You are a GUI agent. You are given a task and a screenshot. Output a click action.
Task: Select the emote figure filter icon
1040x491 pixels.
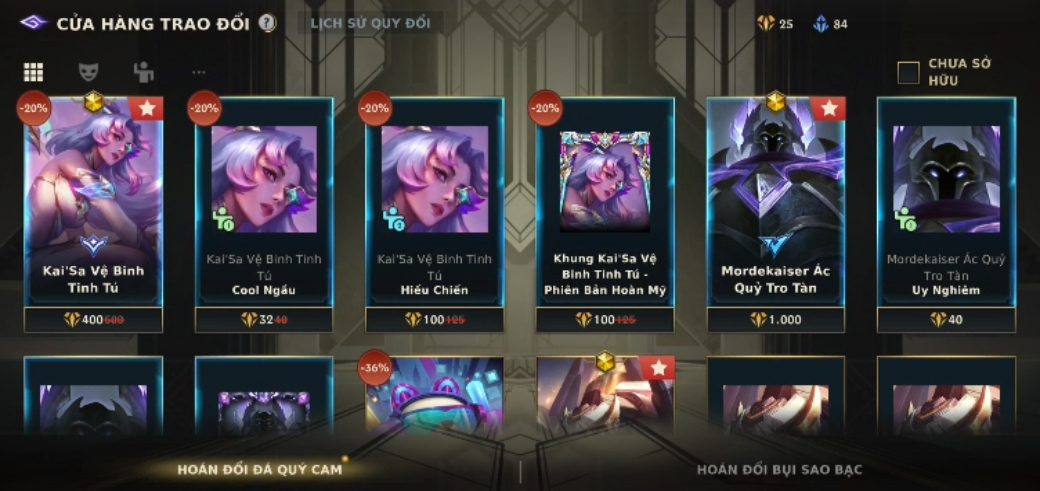[x=143, y=72]
